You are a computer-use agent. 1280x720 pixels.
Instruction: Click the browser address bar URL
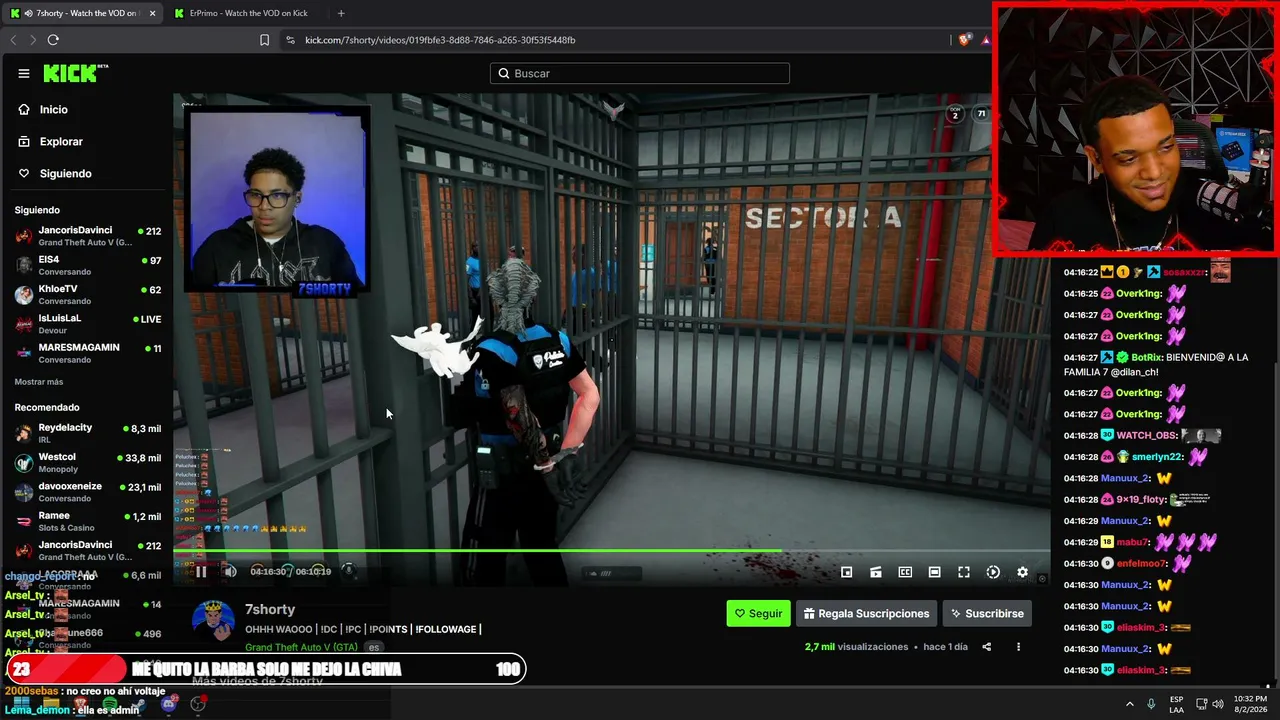point(440,40)
